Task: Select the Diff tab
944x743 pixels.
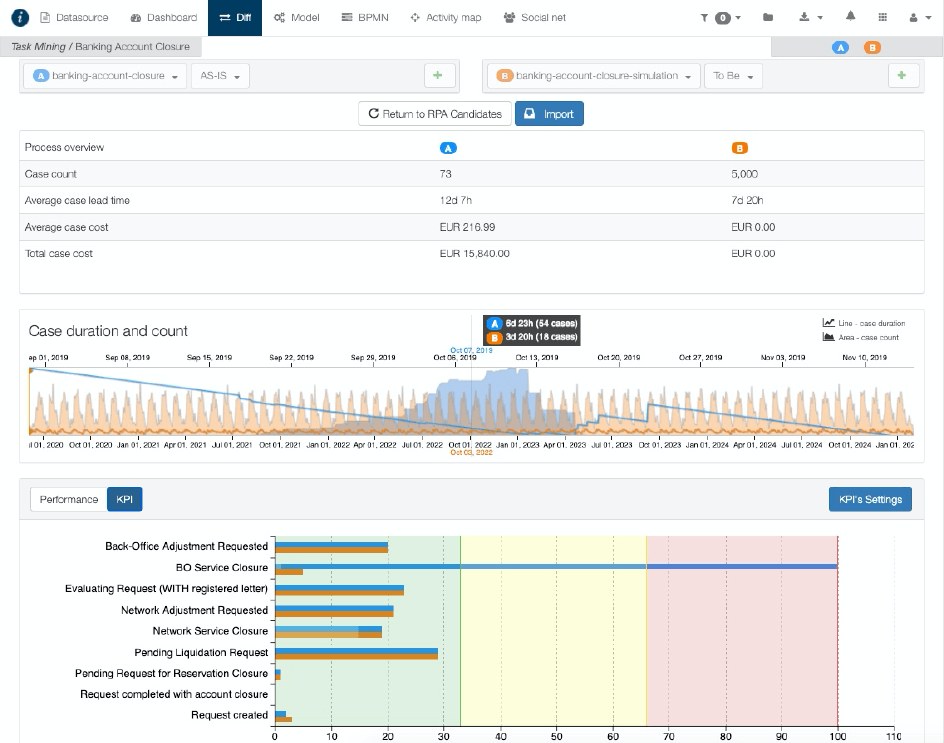Action: coord(235,17)
